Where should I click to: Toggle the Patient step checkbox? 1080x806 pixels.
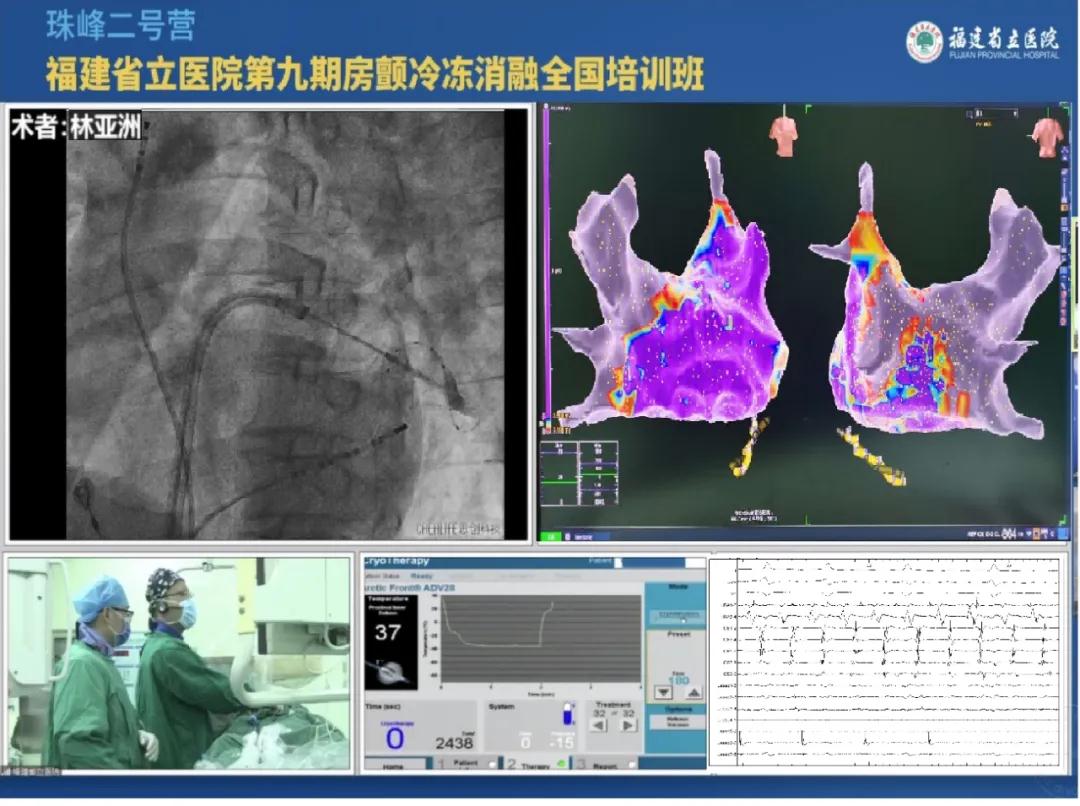click(x=492, y=766)
